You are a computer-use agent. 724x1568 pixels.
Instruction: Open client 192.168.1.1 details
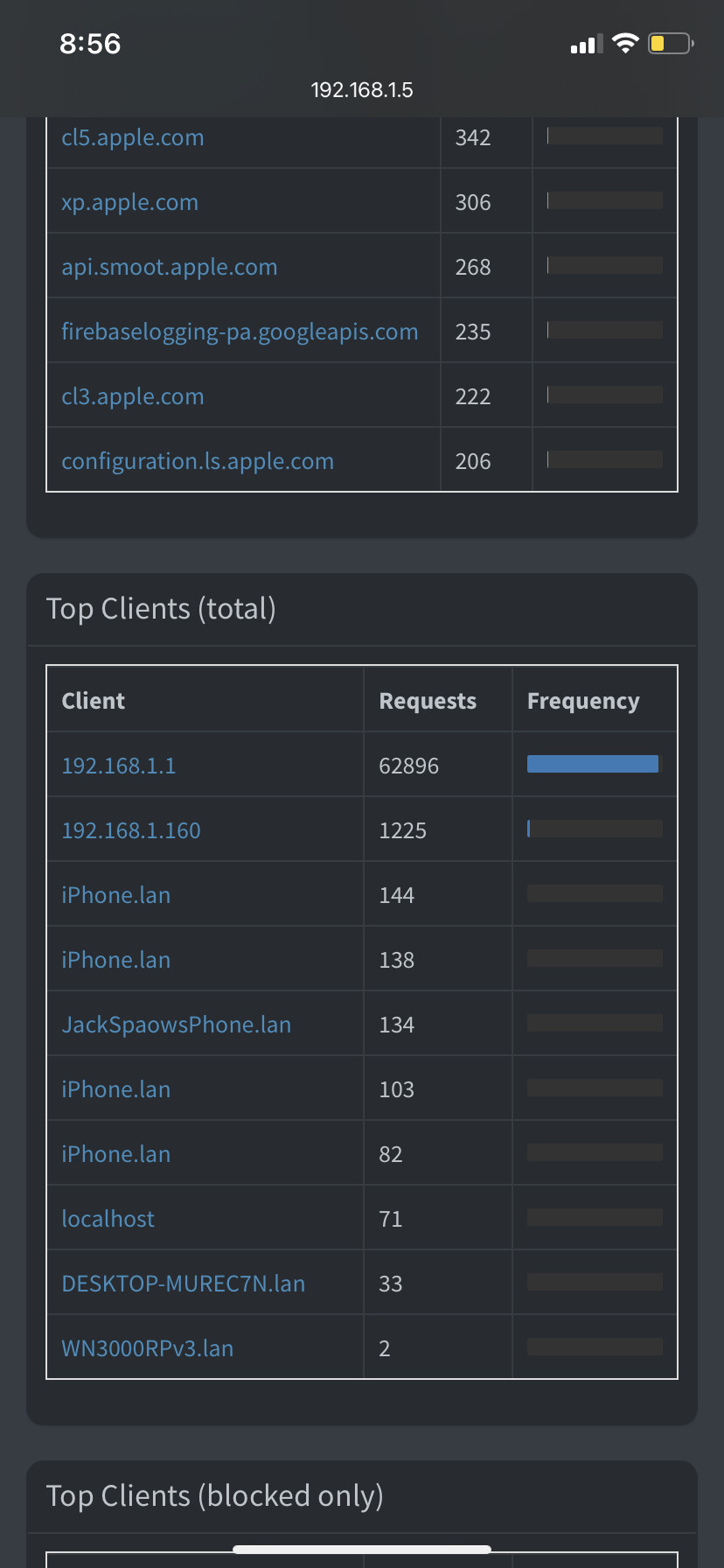pyautogui.click(x=119, y=766)
